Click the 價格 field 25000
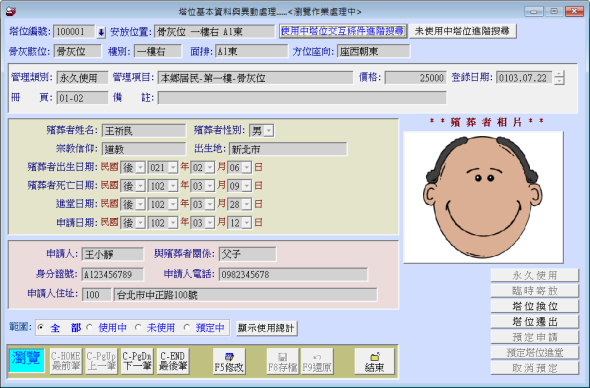Viewport: 590px width, 388px height. click(415, 78)
